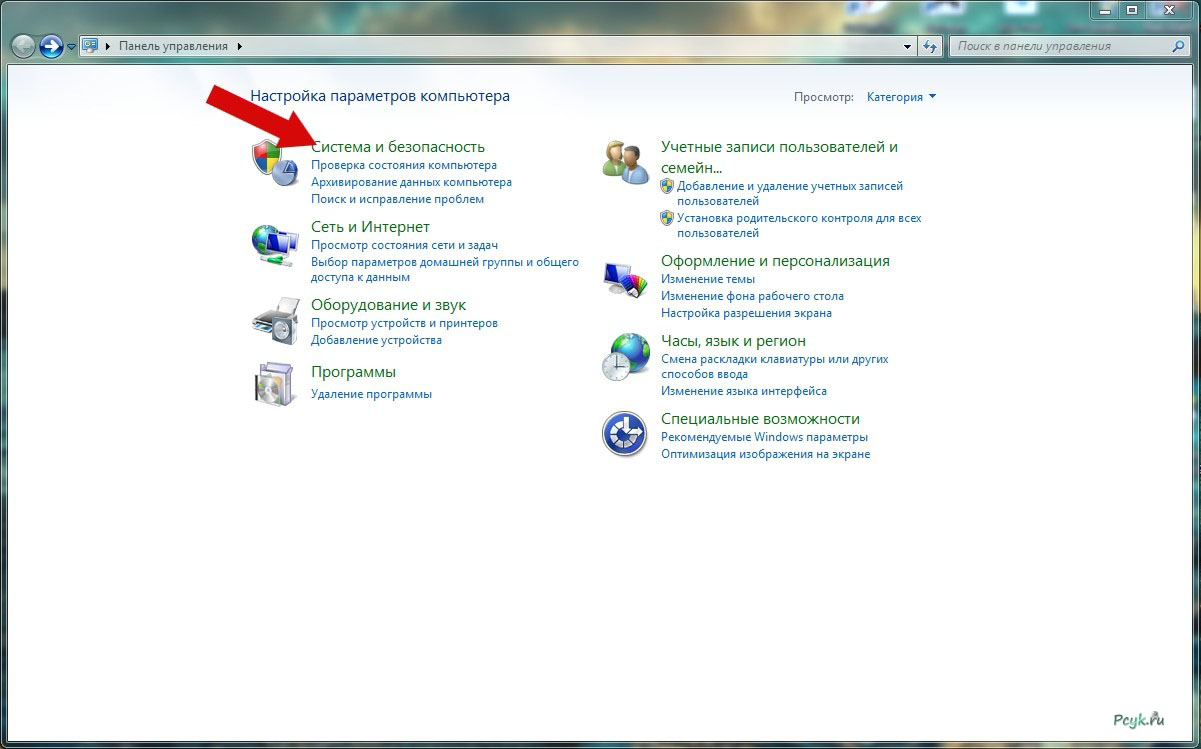Screen dimensions: 1201x749
Task: Open the Категория view dropdown
Action: click(902, 97)
